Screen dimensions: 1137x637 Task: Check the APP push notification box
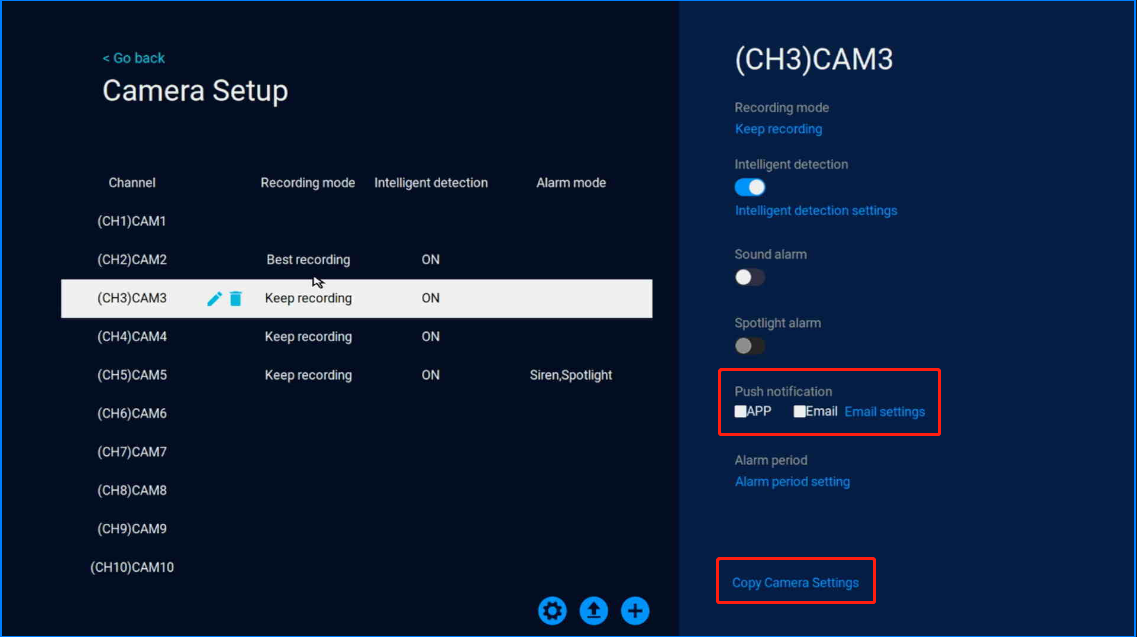(x=741, y=411)
